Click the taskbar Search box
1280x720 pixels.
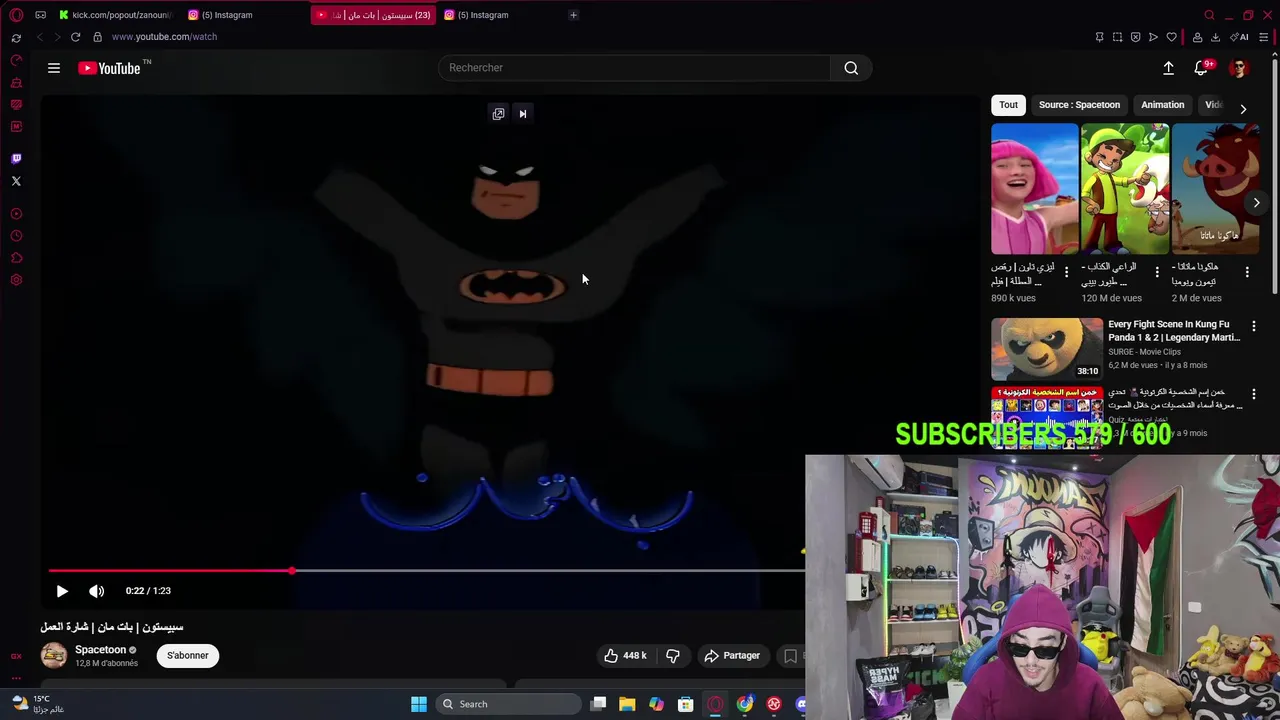click(x=510, y=704)
